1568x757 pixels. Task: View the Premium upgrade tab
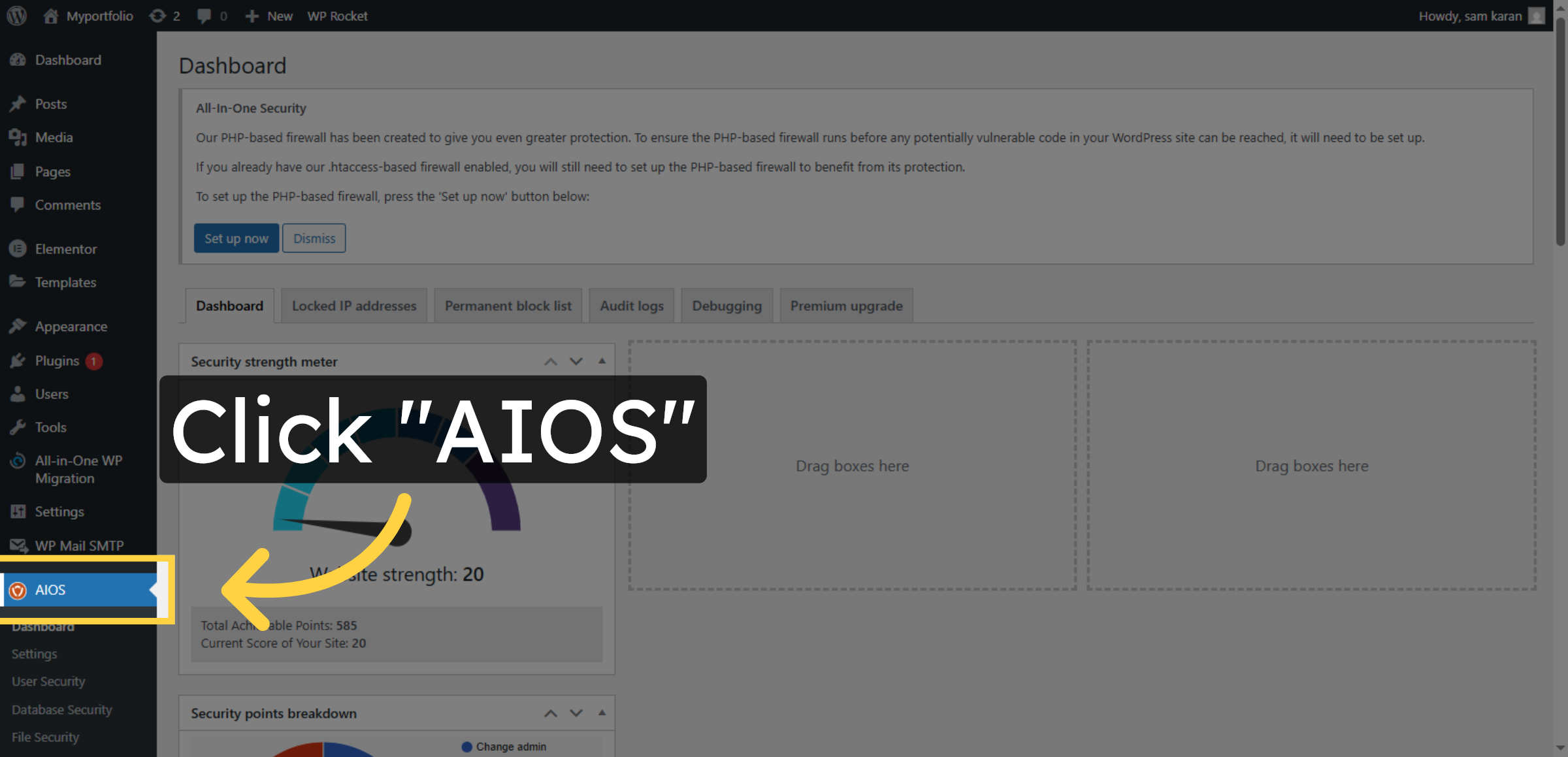point(845,305)
